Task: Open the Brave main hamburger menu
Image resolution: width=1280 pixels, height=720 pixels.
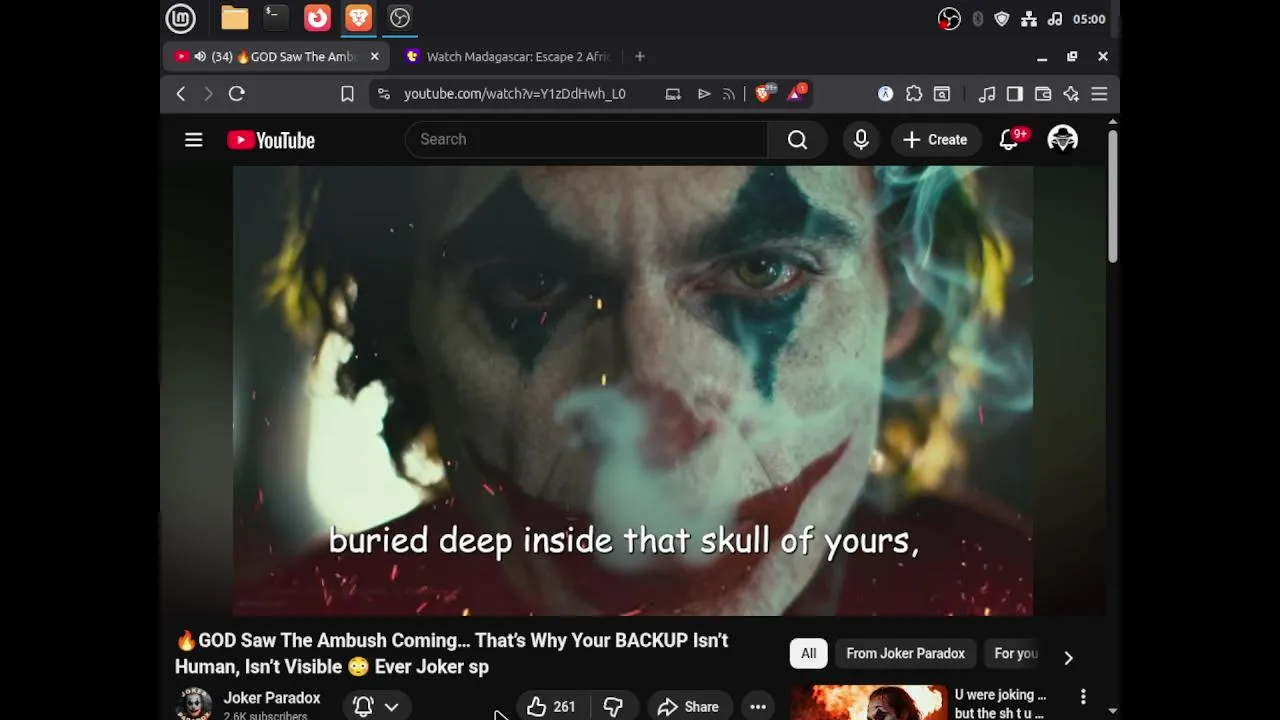Action: (x=1099, y=94)
